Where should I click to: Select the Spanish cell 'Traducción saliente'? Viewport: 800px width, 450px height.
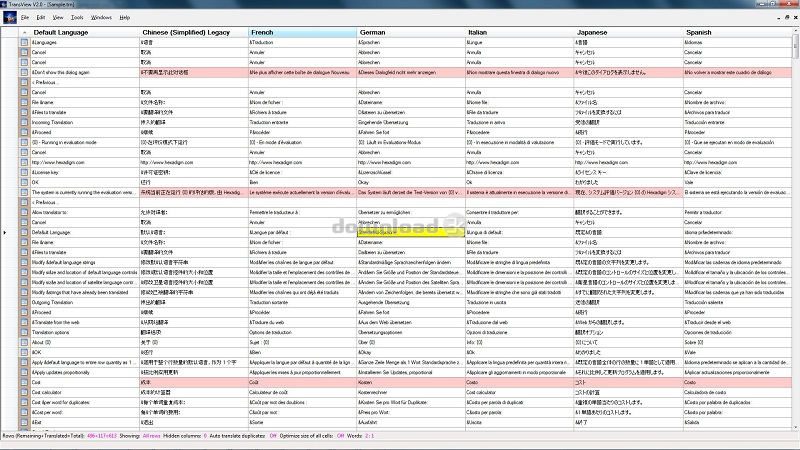point(737,302)
